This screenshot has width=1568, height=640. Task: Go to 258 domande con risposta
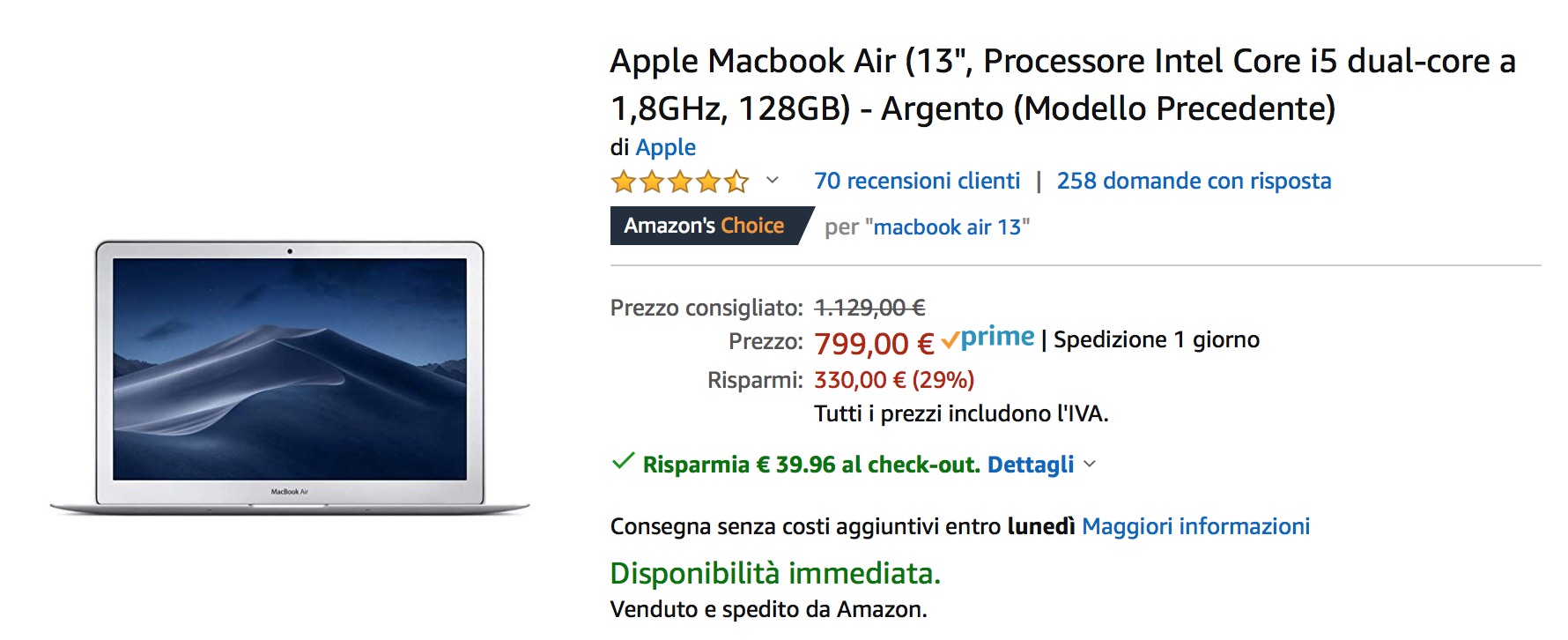click(1194, 181)
